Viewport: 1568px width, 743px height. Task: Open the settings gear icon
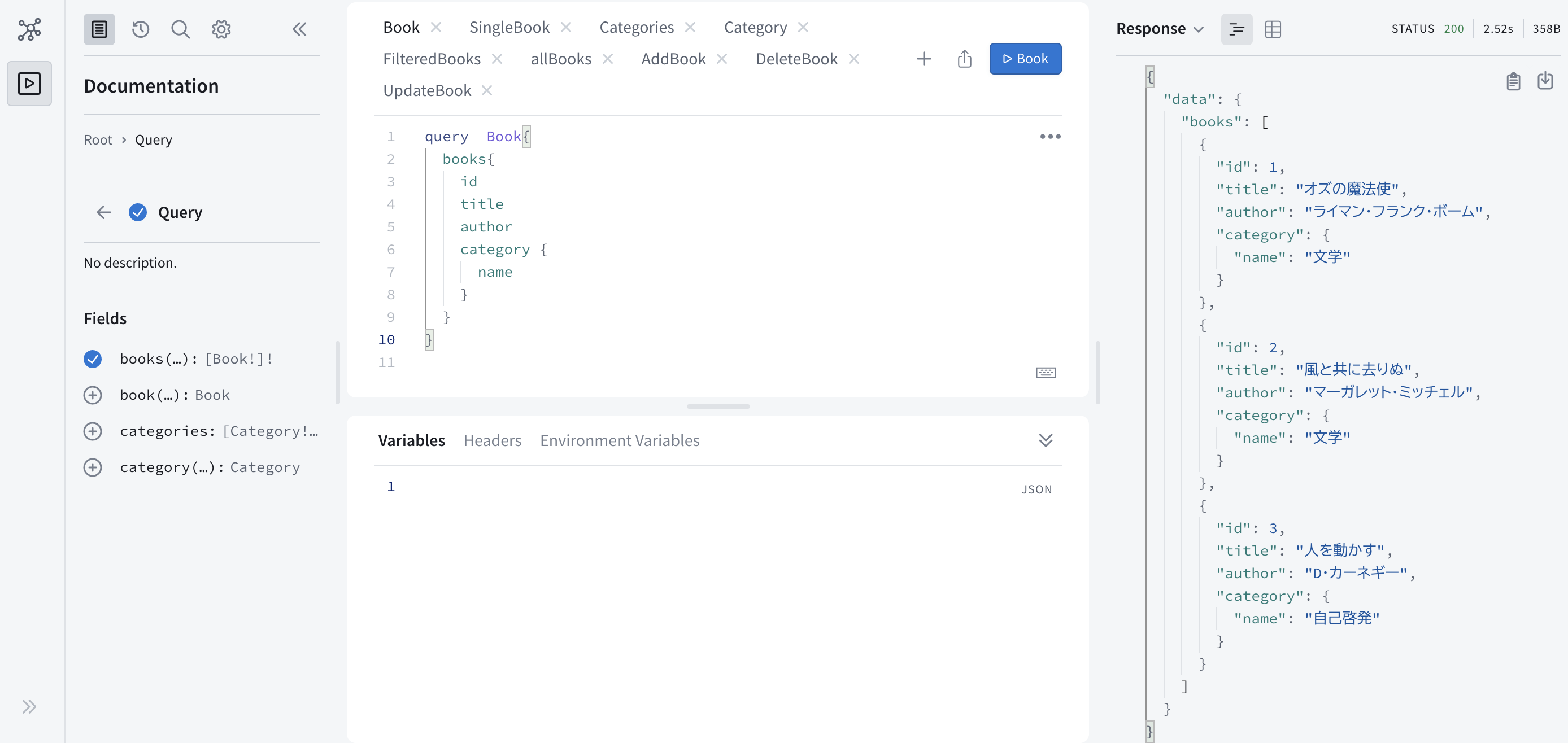coord(221,29)
